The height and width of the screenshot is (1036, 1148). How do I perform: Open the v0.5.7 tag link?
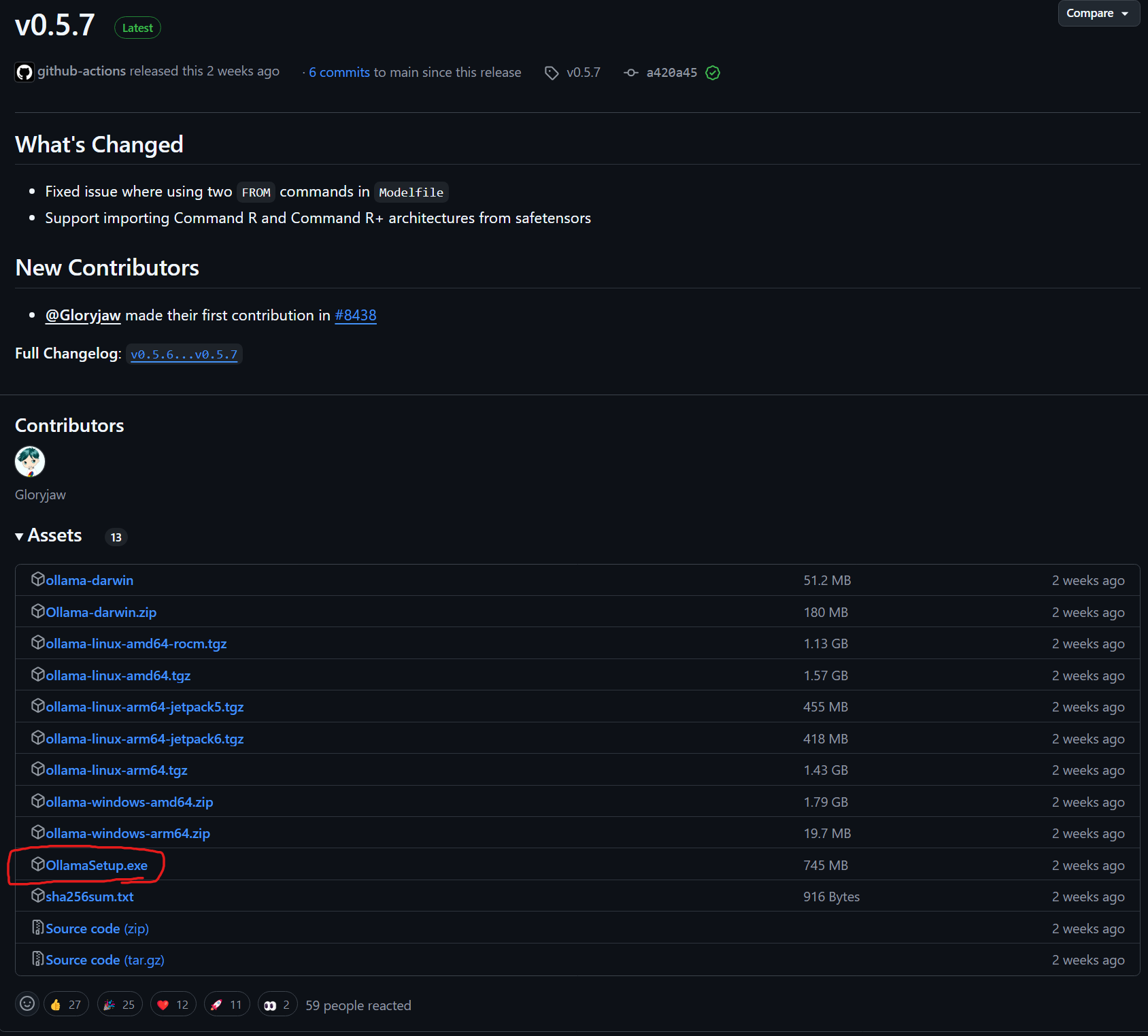[584, 72]
